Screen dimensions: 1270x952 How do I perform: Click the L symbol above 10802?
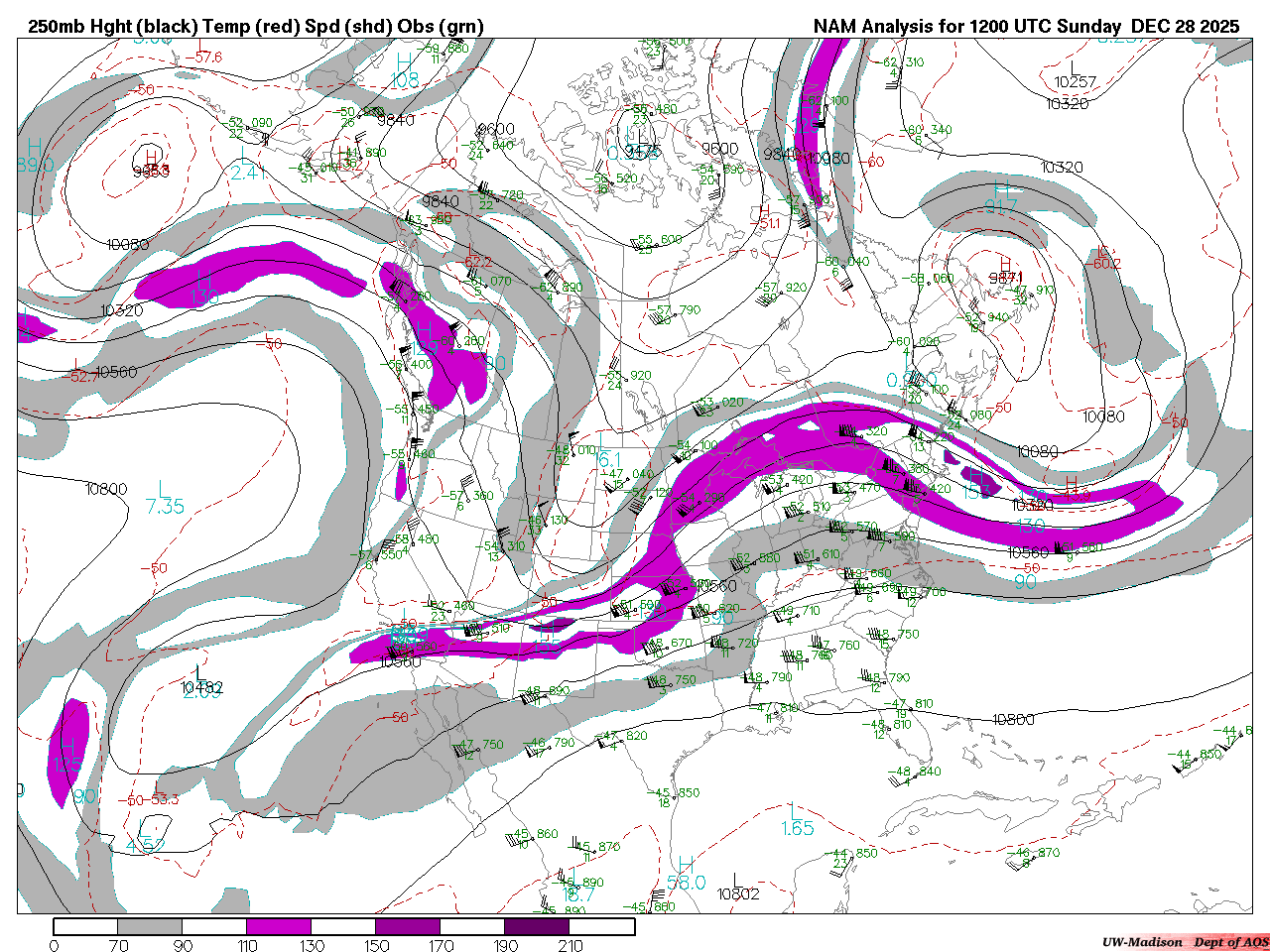(x=735, y=879)
